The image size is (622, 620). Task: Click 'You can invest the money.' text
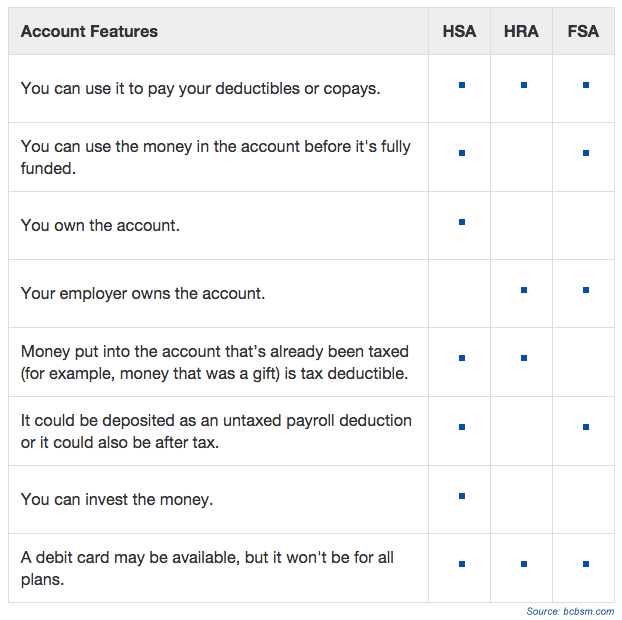coord(117,499)
